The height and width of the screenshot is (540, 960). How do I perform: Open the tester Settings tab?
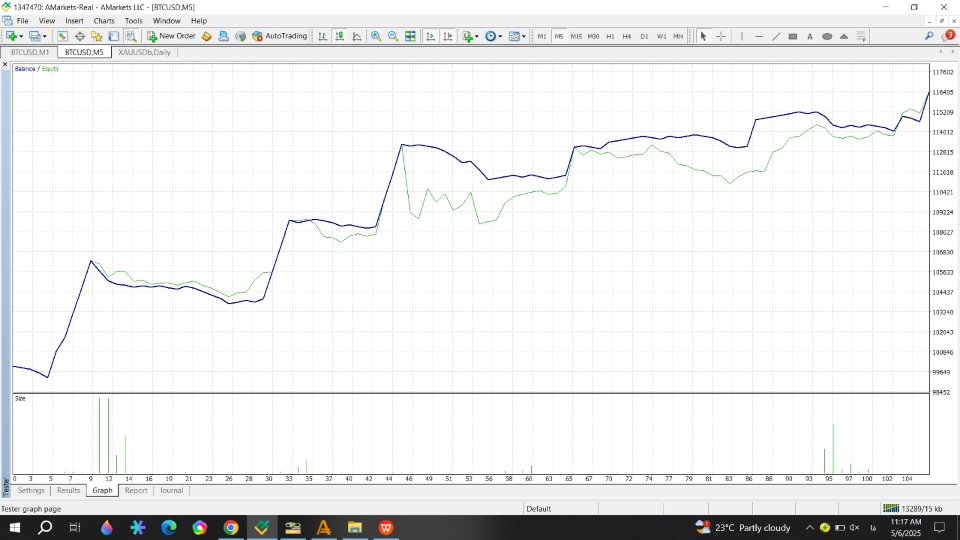pyautogui.click(x=31, y=490)
